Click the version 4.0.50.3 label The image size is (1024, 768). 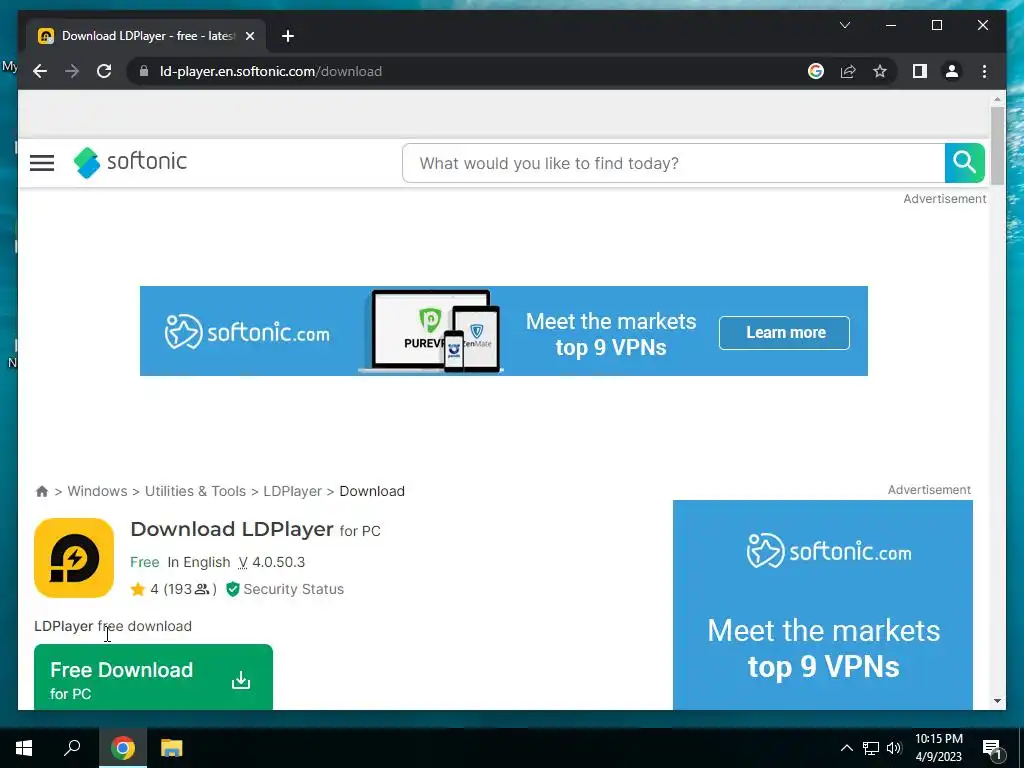pyautogui.click(x=272, y=562)
